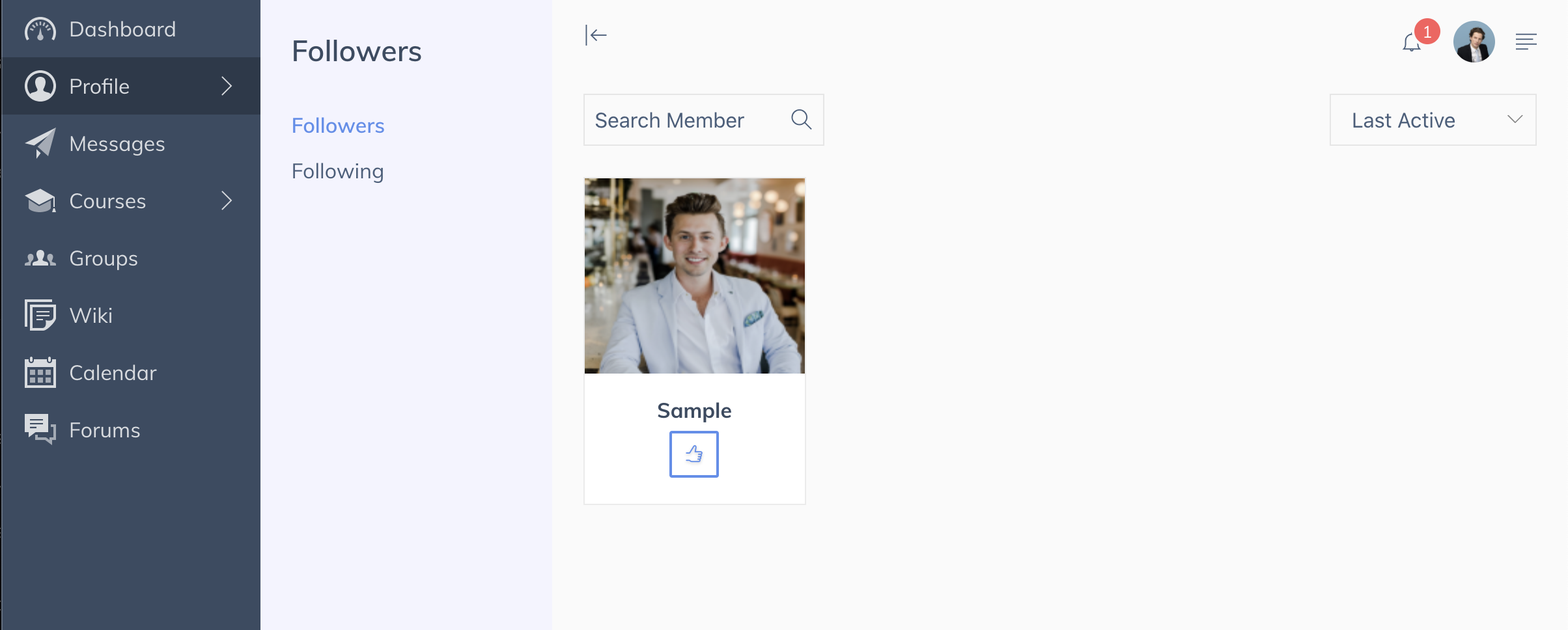Switch to the Following tab
Image resolution: width=1568 pixels, height=630 pixels.
tap(337, 171)
